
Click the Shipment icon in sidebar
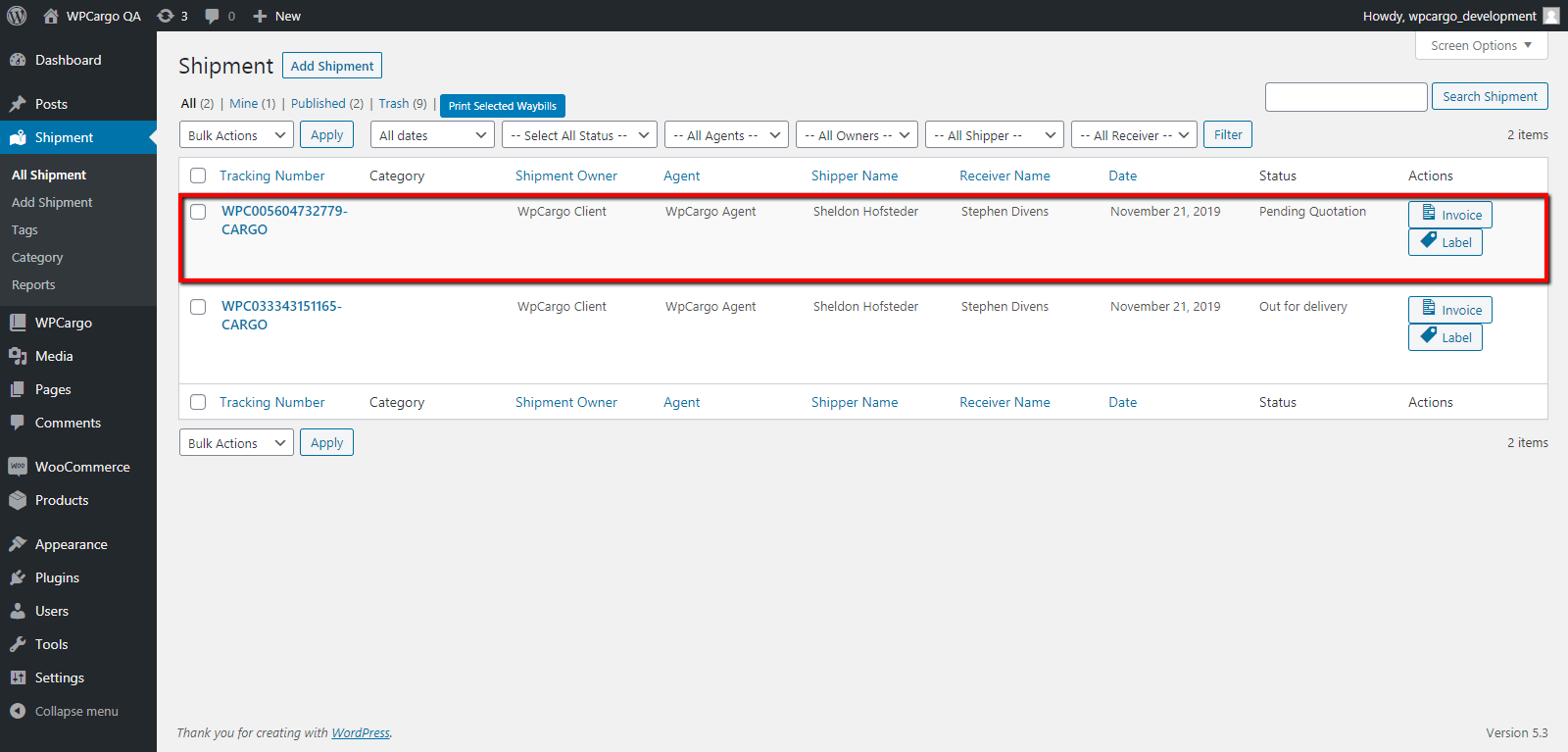point(18,137)
